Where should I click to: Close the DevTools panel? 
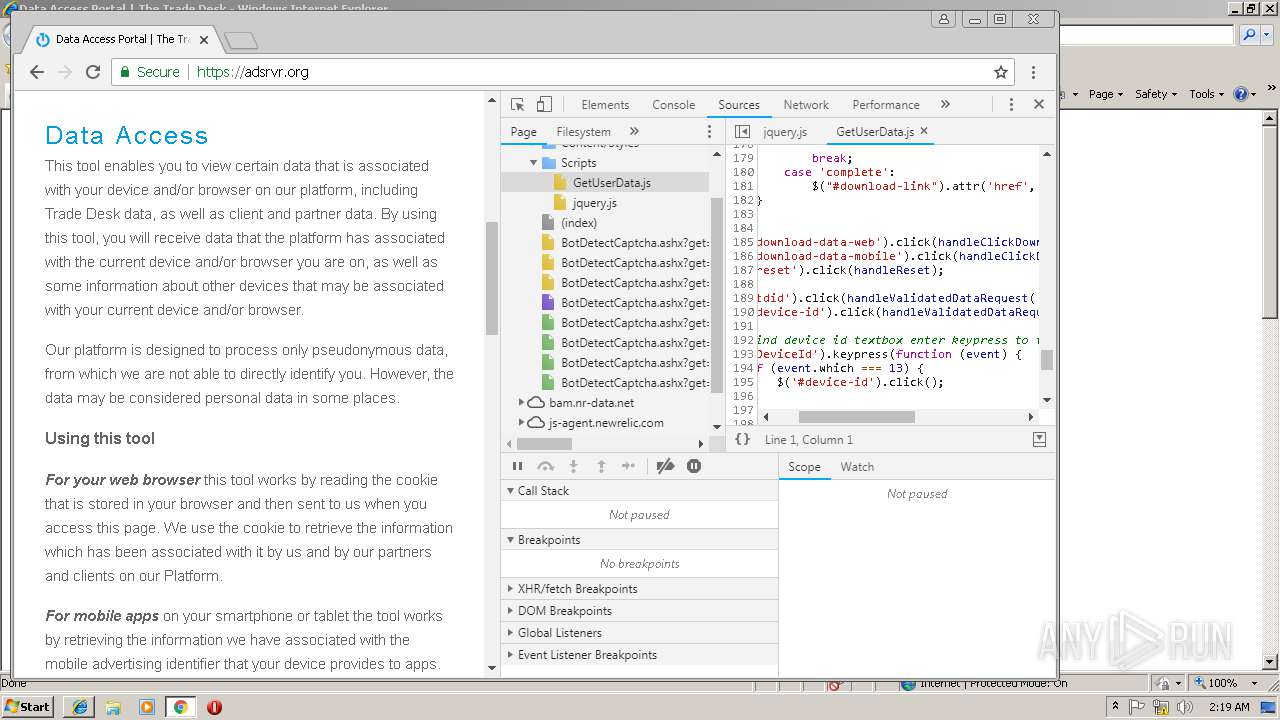[1039, 104]
